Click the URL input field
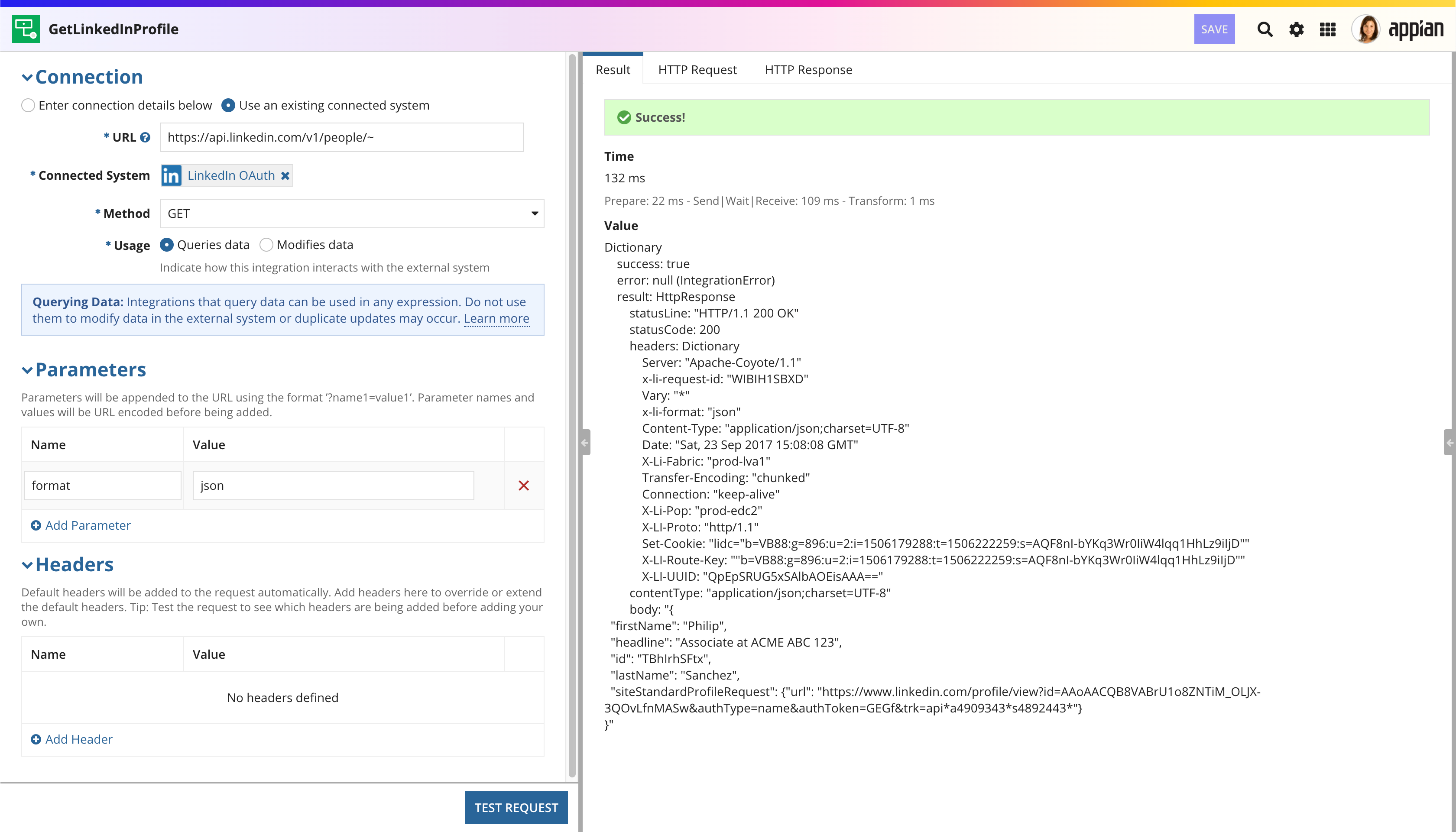Image resolution: width=1456 pixels, height=832 pixels. point(342,138)
